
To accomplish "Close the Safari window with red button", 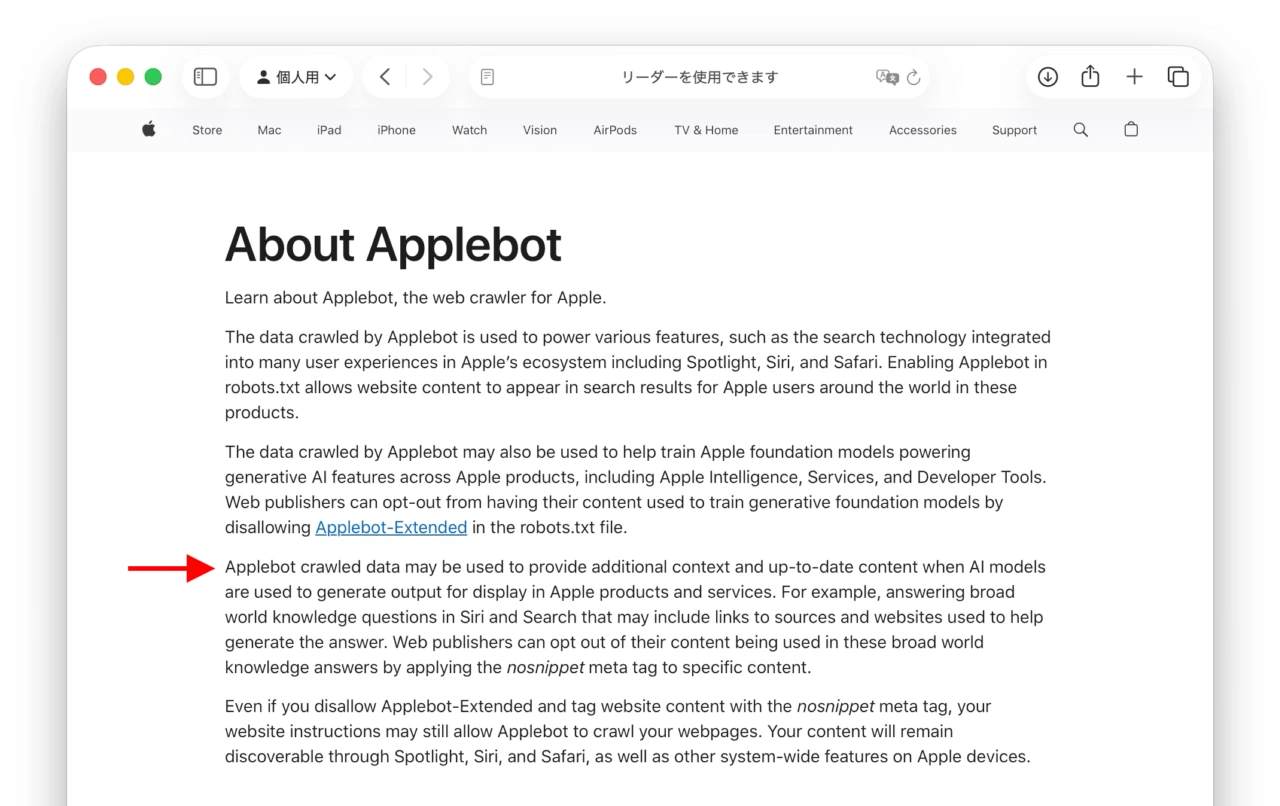I will 98,77.
